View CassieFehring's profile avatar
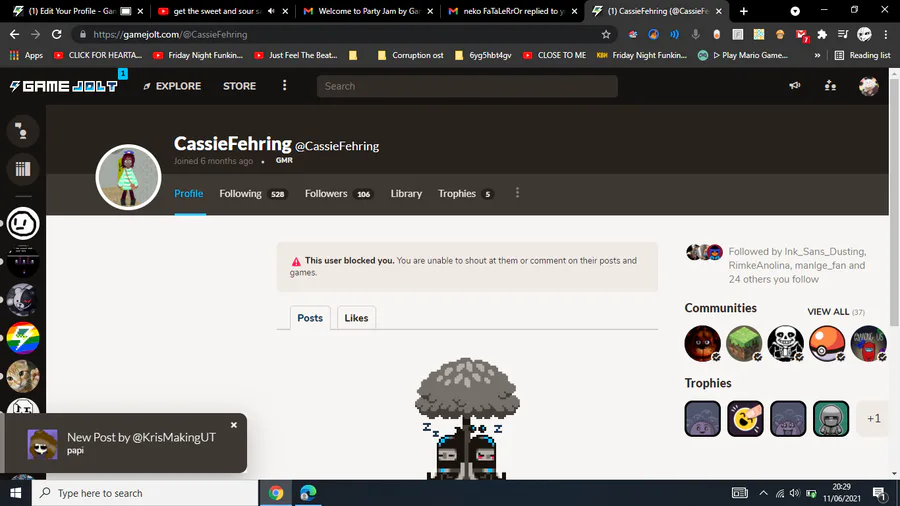 click(x=128, y=177)
